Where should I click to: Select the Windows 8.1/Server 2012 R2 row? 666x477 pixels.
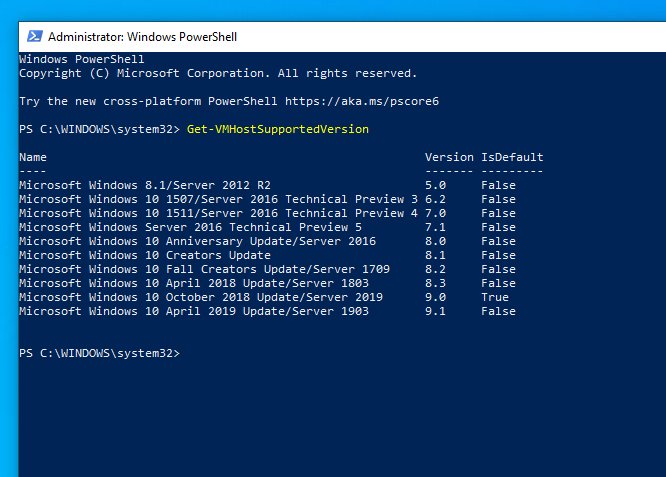pyautogui.click(x=144, y=185)
